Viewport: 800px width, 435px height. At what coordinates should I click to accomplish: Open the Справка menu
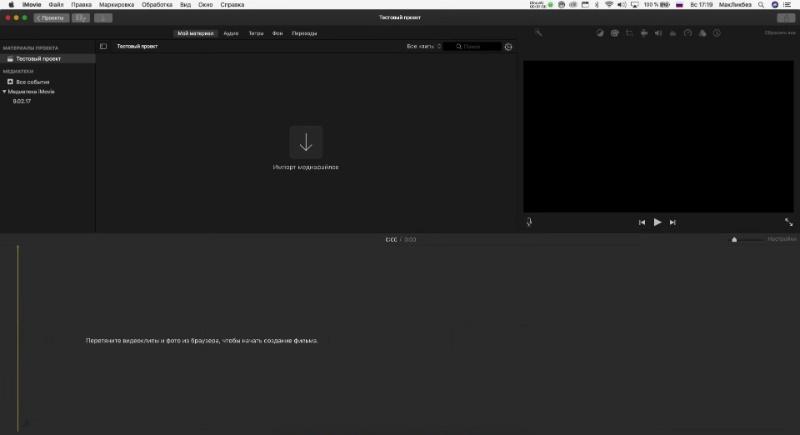point(232,5)
